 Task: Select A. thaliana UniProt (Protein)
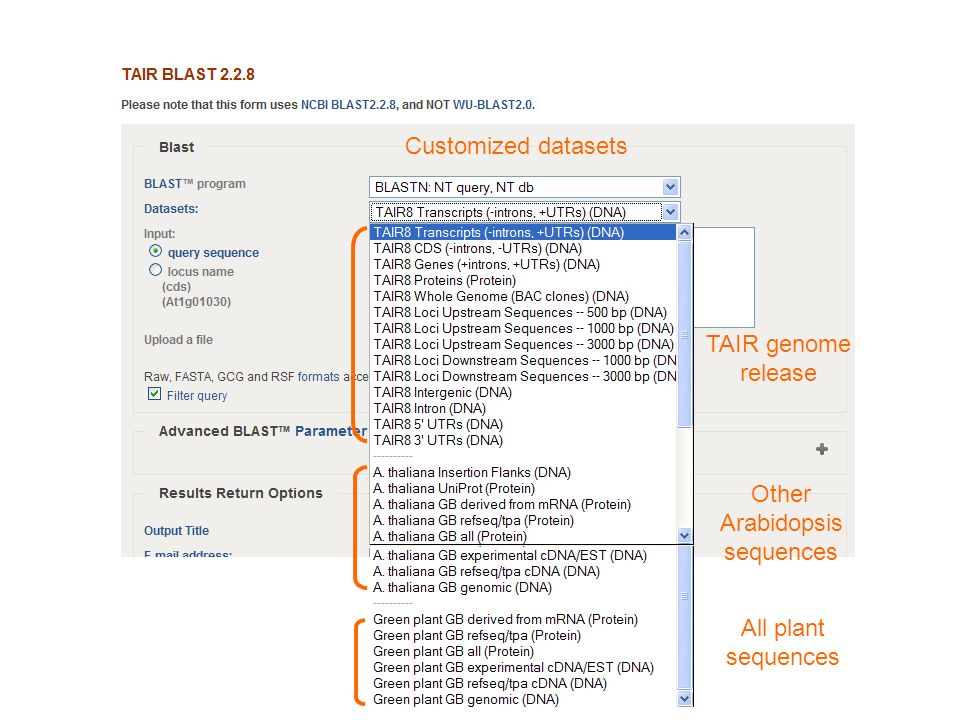[x=523, y=488]
